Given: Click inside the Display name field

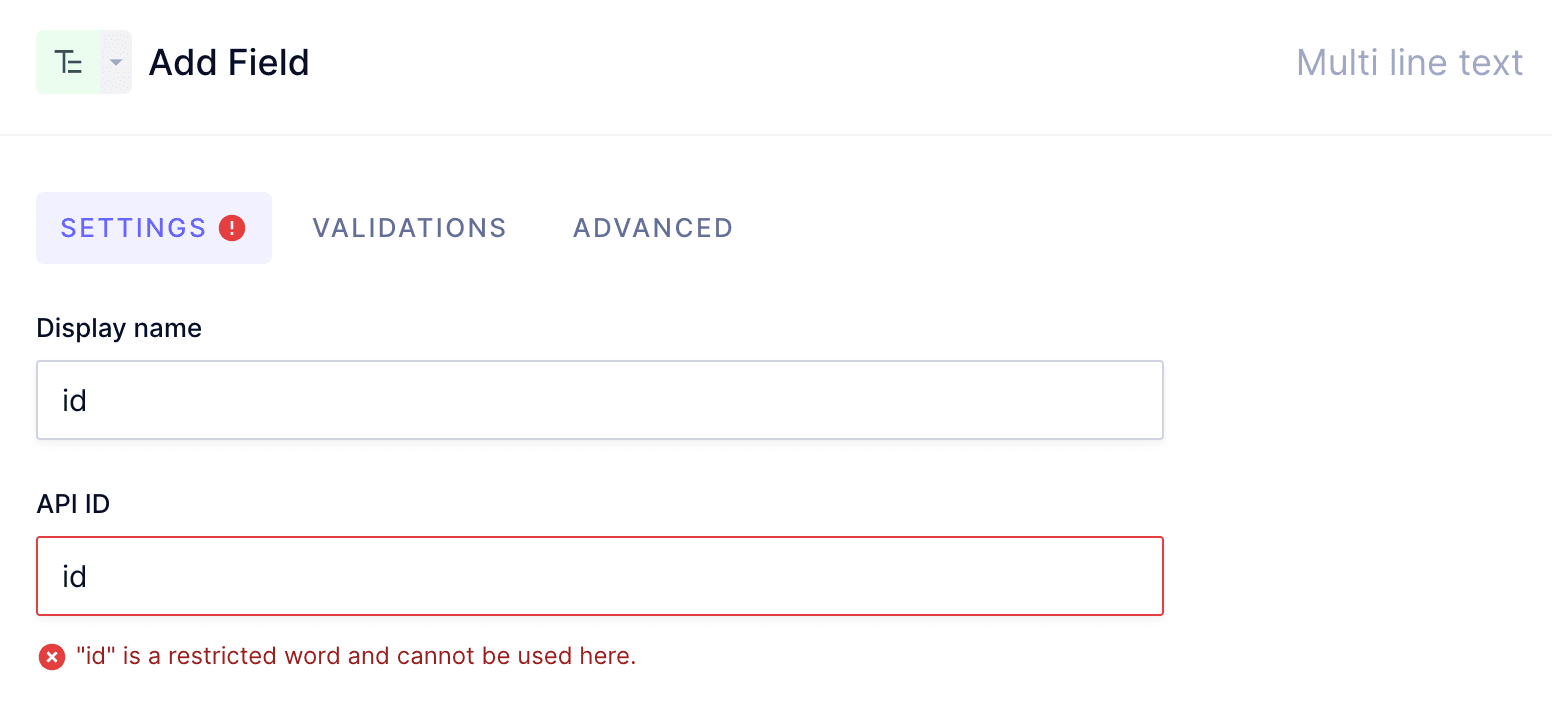Looking at the screenshot, I should (x=600, y=399).
